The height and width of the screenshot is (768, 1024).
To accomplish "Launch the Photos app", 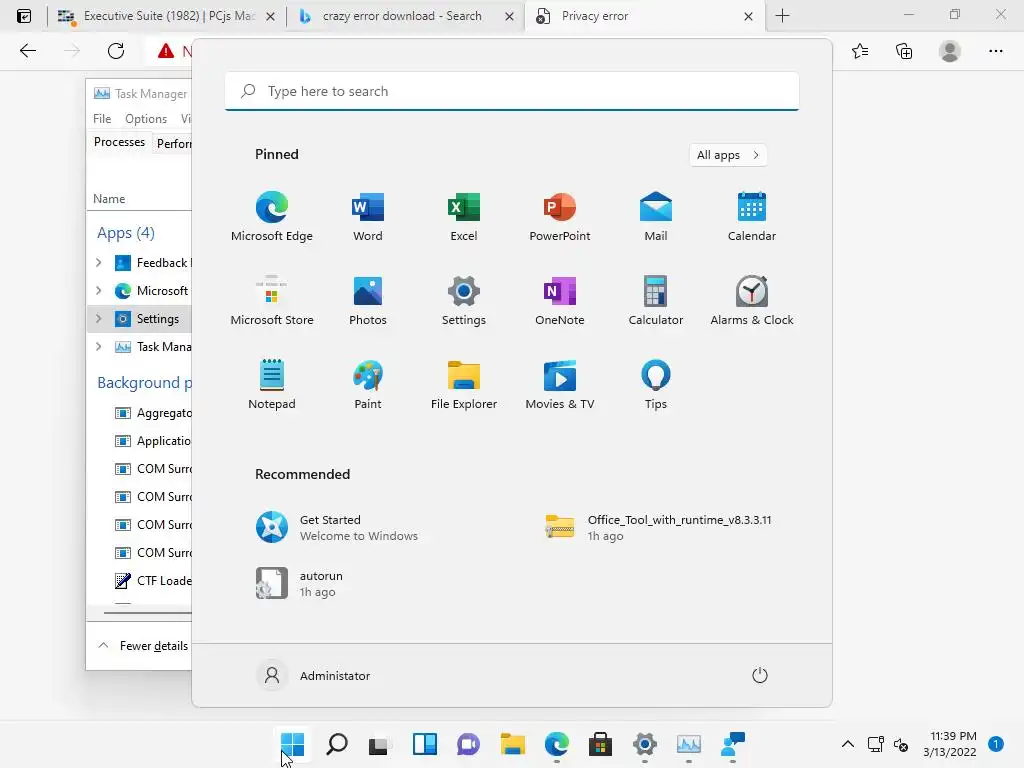I will 368,300.
